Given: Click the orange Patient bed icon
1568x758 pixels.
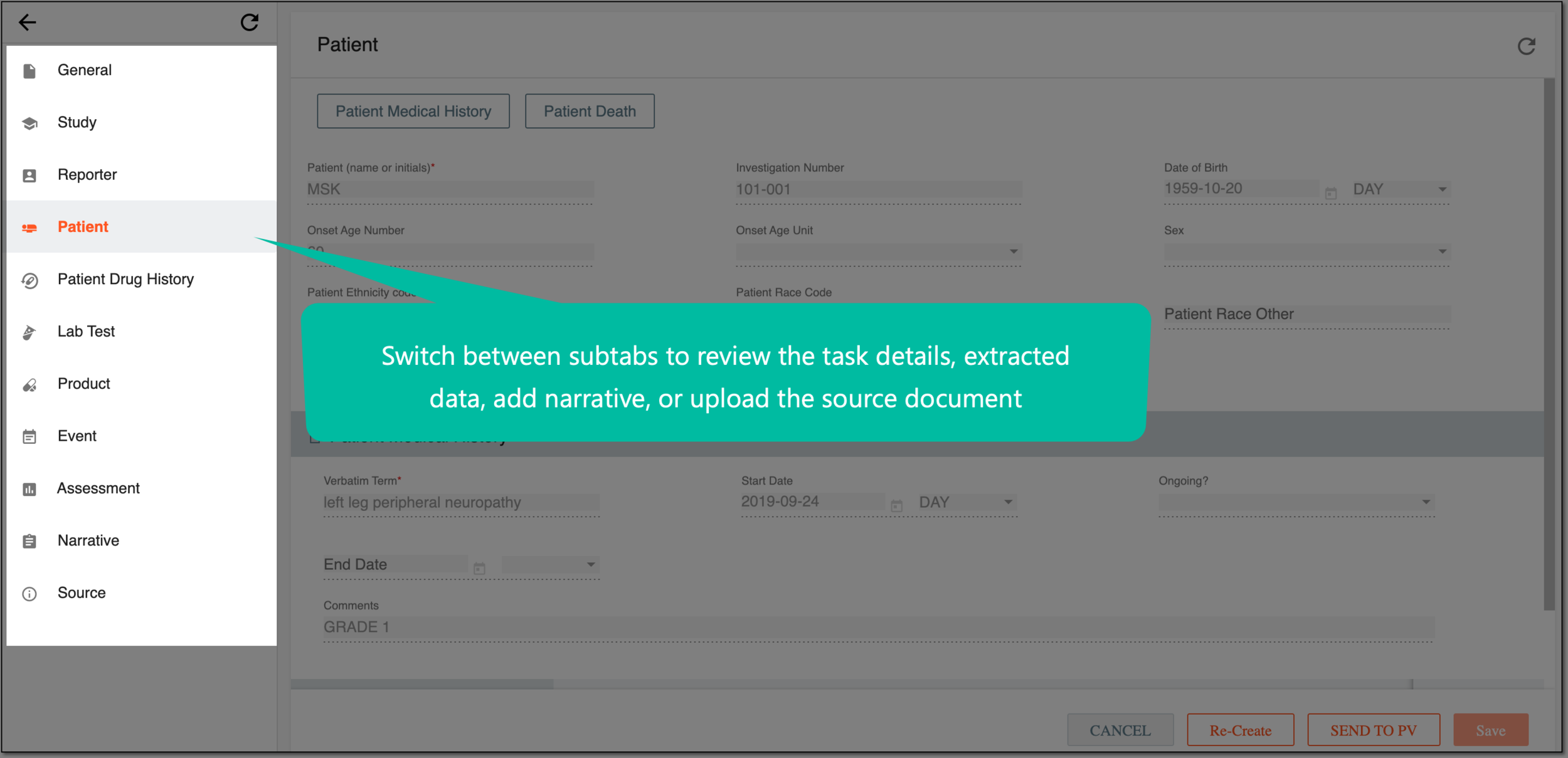Looking at the screenshot, I should pos(29,228).
